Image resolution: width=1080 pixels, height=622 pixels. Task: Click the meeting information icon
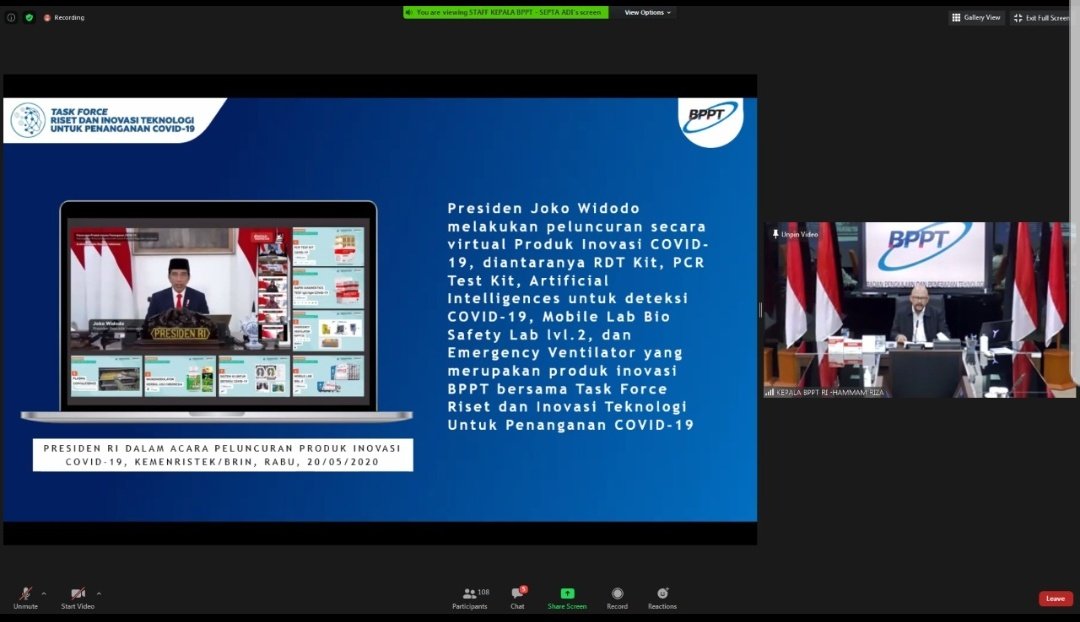tap(11, 17)
